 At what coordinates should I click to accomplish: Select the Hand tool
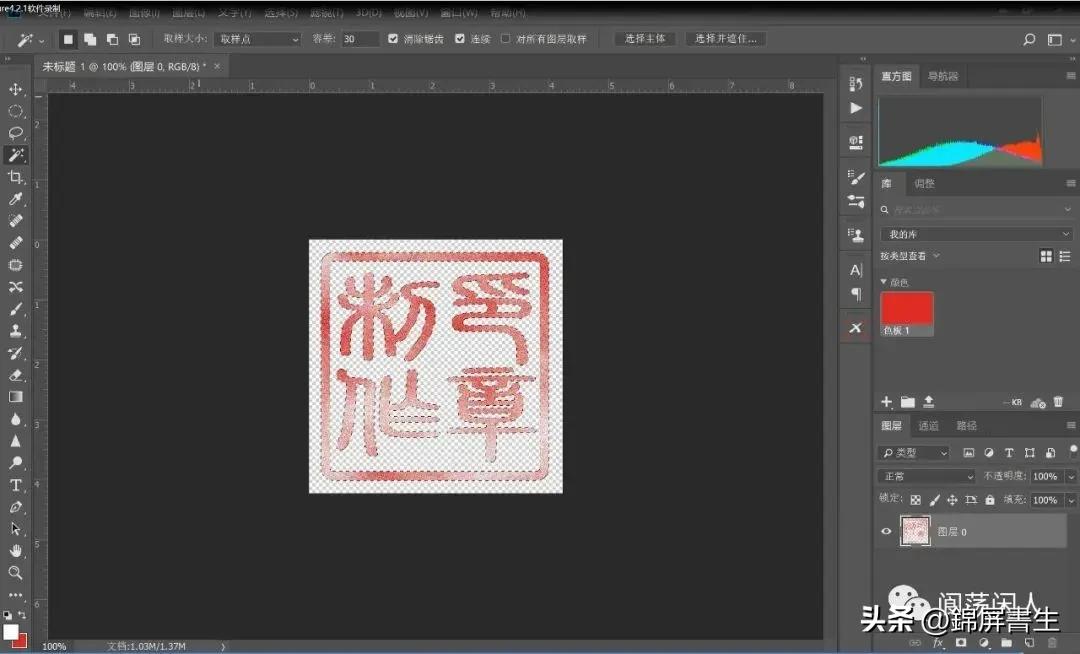15,552
